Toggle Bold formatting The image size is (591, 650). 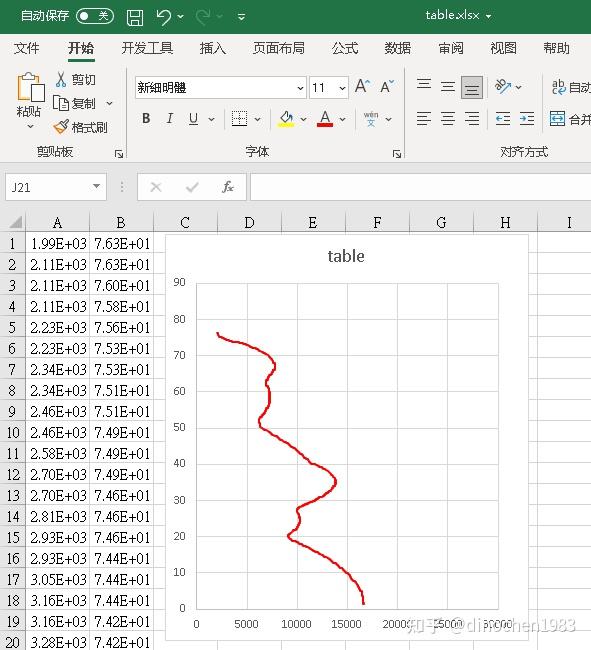point(146,119)
